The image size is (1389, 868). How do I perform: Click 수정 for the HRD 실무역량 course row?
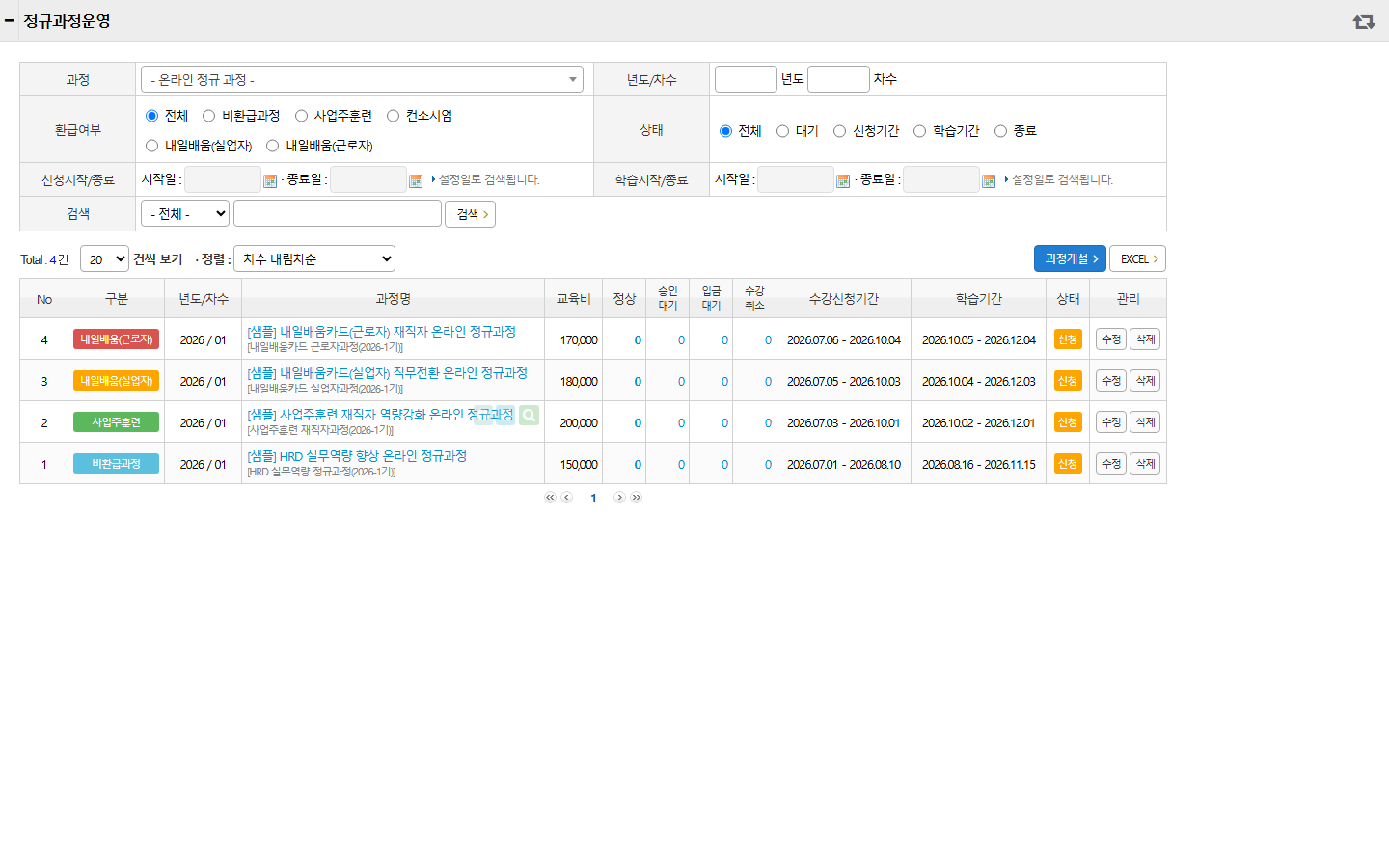point(1111,464)
